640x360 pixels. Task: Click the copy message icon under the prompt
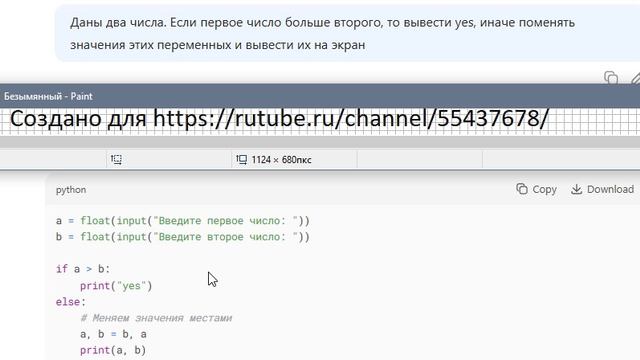coord(611,77)
